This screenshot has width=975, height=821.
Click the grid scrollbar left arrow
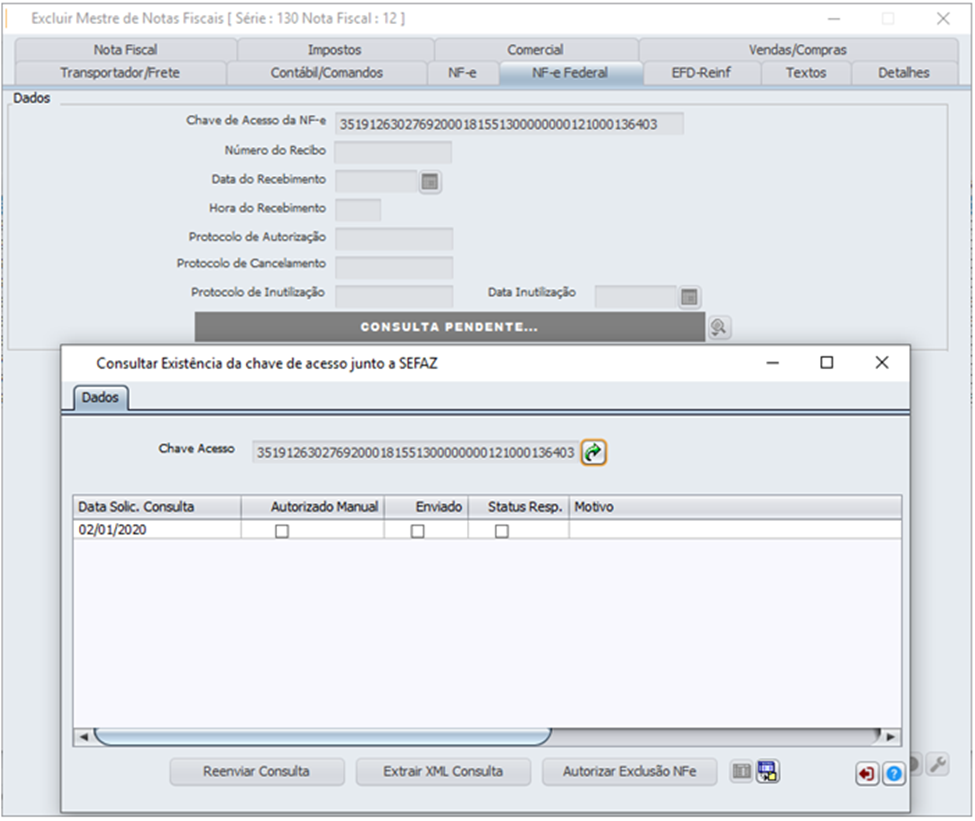point(84,737)
